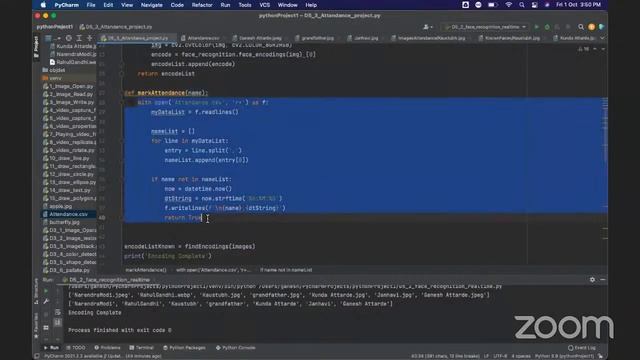Open the Project view selector dropdown
Image resolution: width=640 pixels, height=360 pixels.
click(x=52, y=38)
